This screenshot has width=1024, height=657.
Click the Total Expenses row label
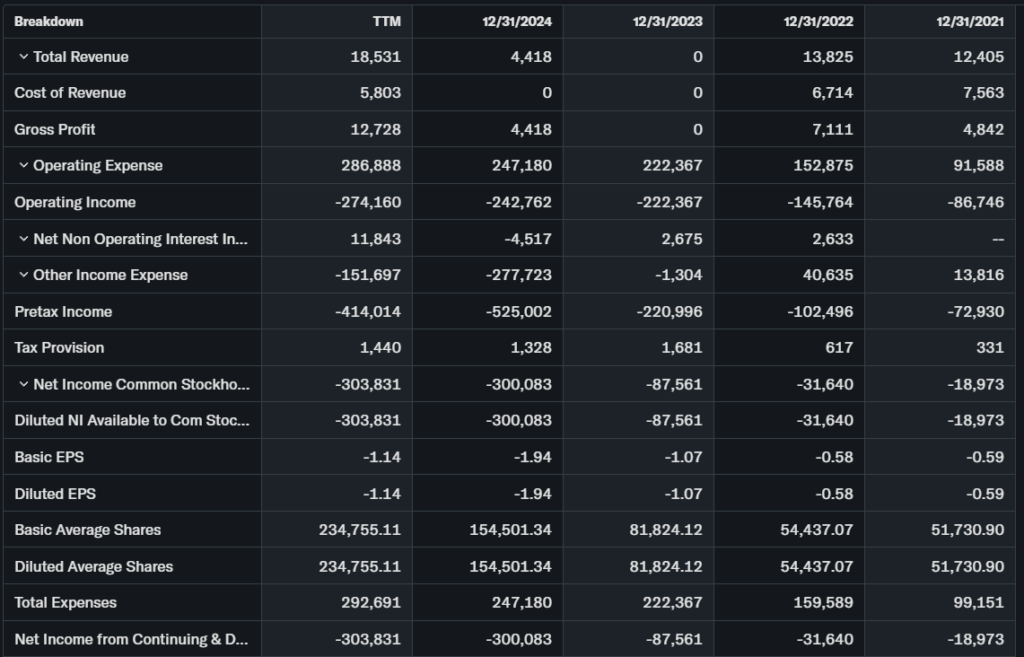[65, 603]
